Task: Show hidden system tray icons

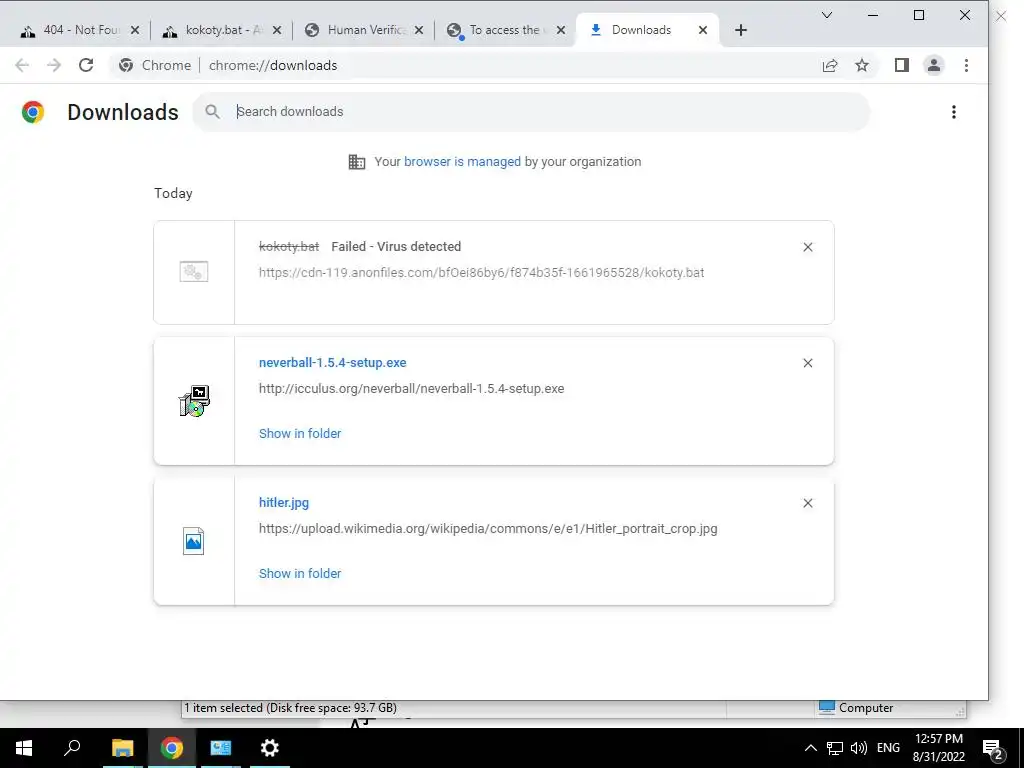Action: [x=810, y=748]
